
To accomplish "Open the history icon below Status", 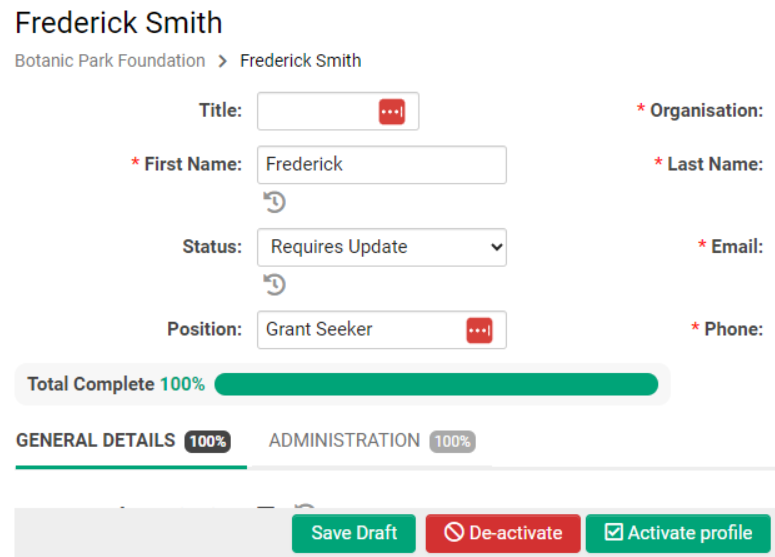I will pyautogui.click(x=274, y=285).
